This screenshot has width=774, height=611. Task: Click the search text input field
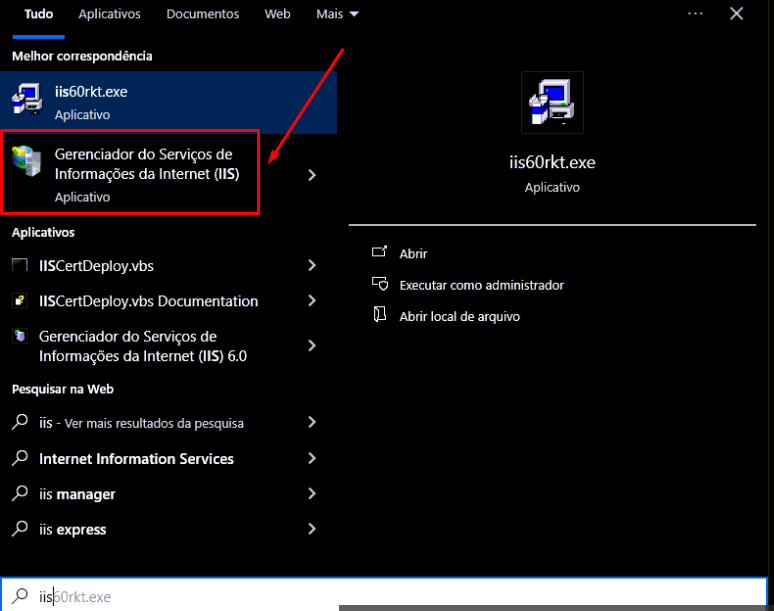pyautogui.click(x=384, y=596)
